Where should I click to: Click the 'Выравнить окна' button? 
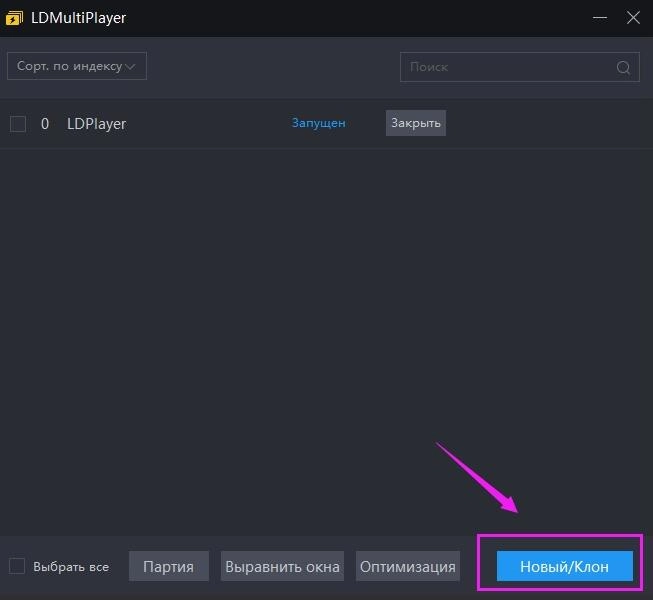[x=282, y=567]
